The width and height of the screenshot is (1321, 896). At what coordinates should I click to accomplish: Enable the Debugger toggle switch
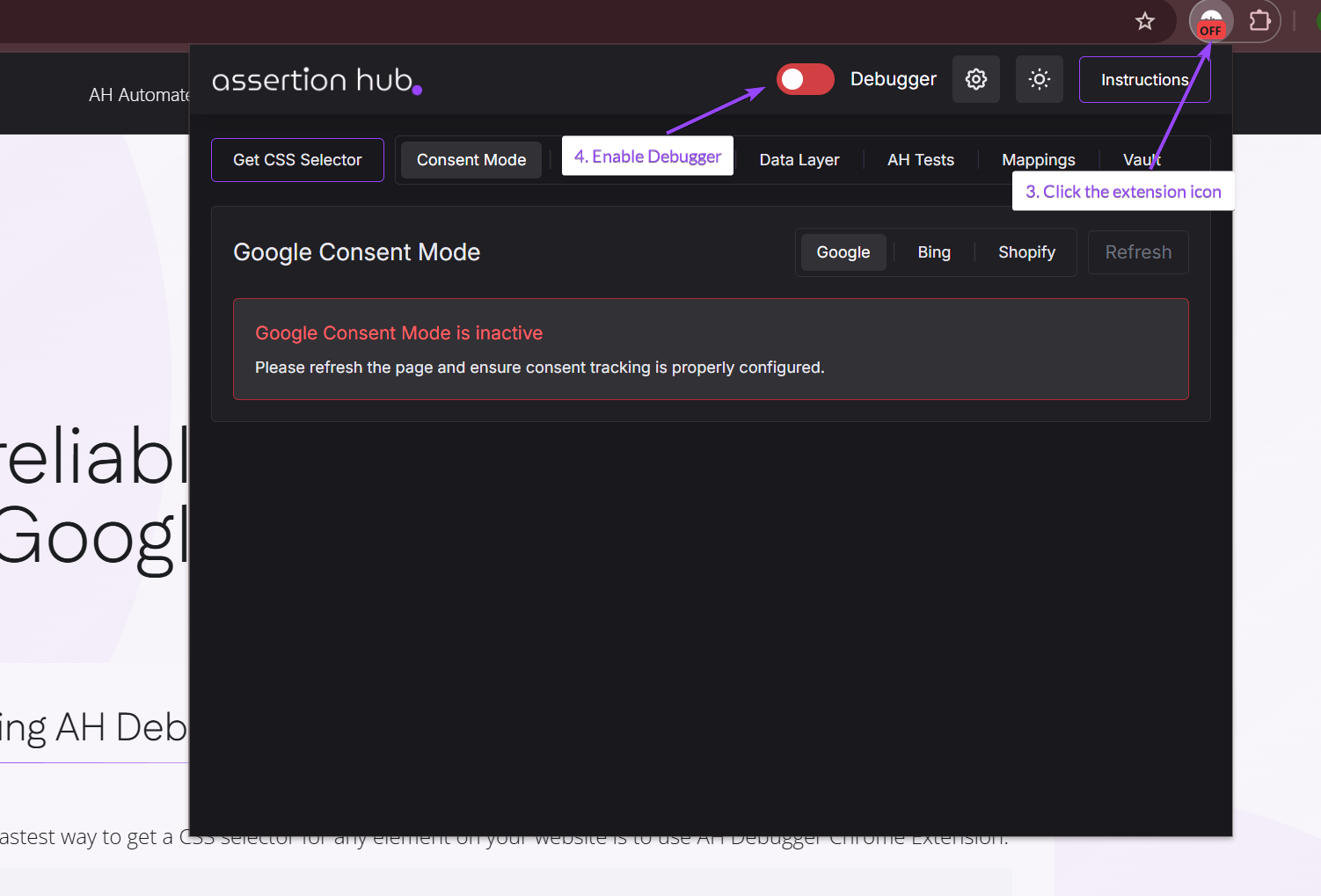[804, 79]
